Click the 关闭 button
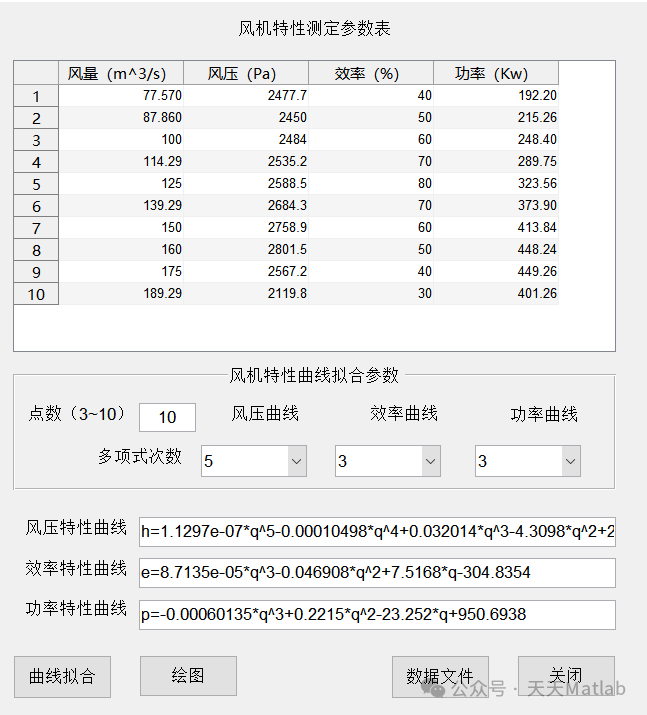Viewport: 647px width, 715px height. (x=566, y=676)
